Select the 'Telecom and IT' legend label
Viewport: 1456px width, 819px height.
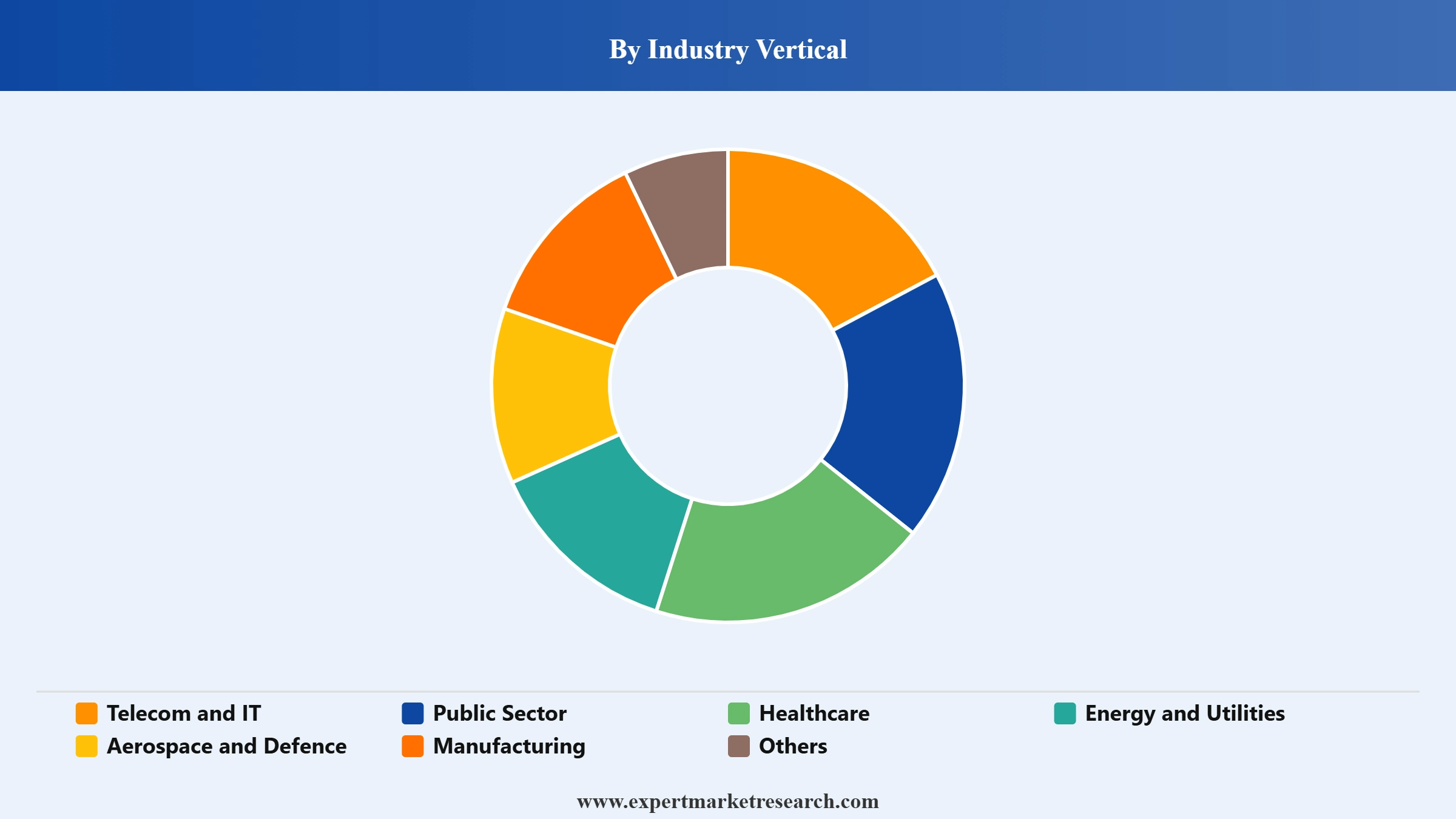click(184, 713)
